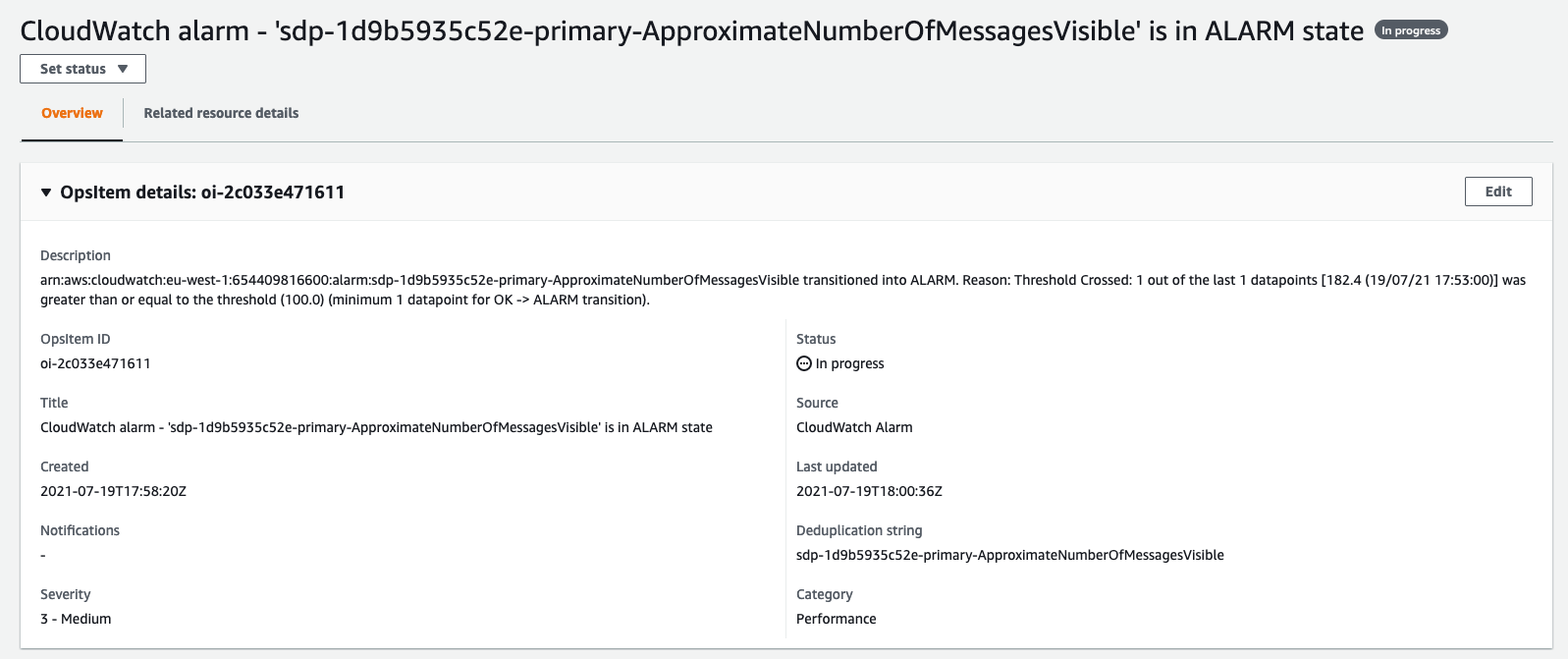
Task: Collapse the OpsItem details section triangle
Action: click(46, 192)
